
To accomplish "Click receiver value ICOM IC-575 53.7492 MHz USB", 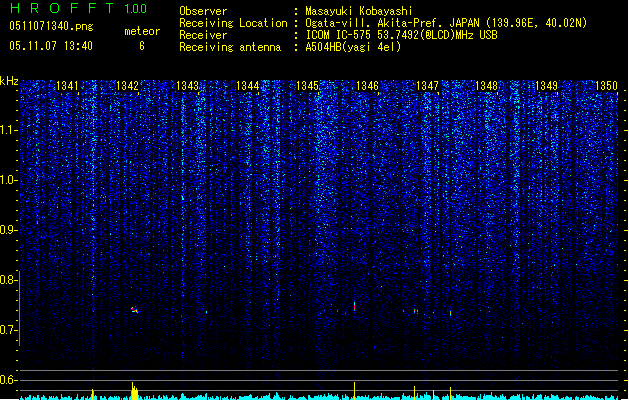I will coord(402,35).
